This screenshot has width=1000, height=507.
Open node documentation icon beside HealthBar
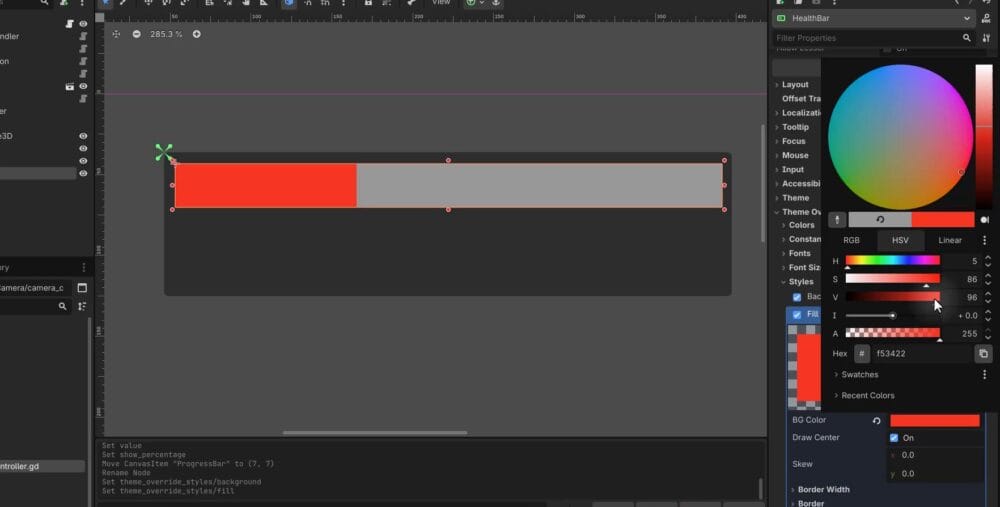click(x=986, y=18)
